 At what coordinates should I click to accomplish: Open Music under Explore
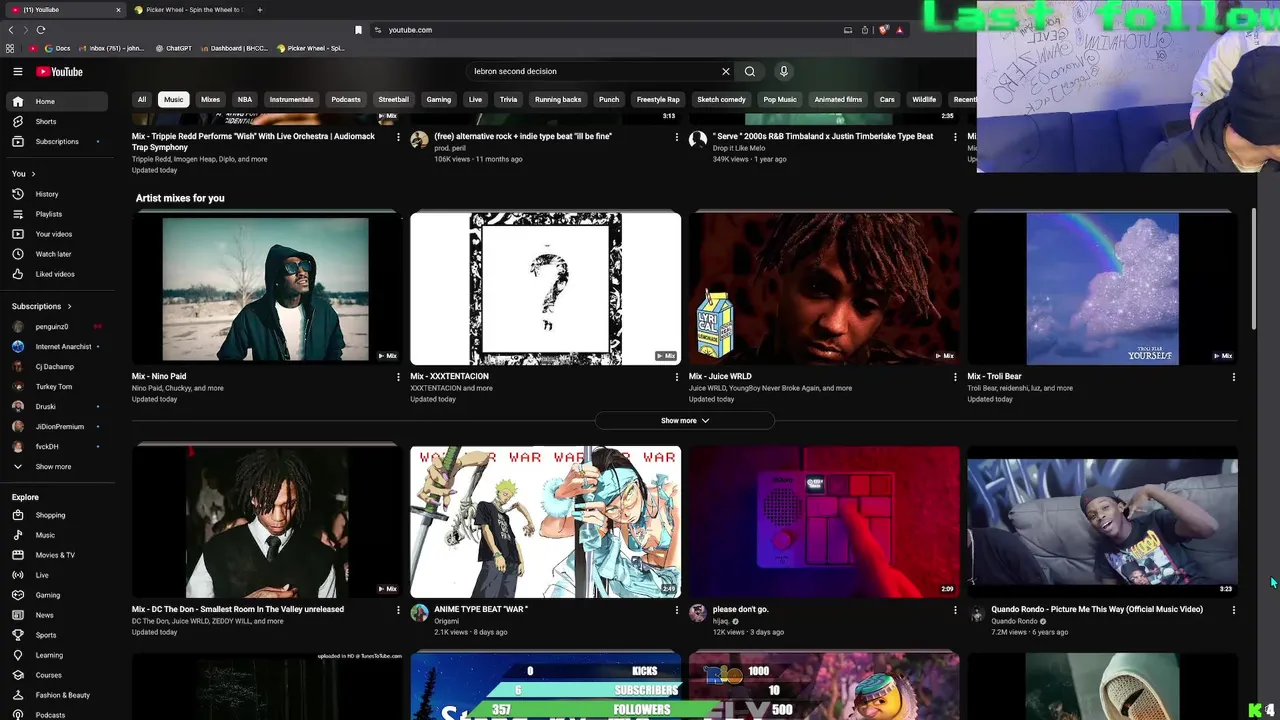tap(58, 535)
